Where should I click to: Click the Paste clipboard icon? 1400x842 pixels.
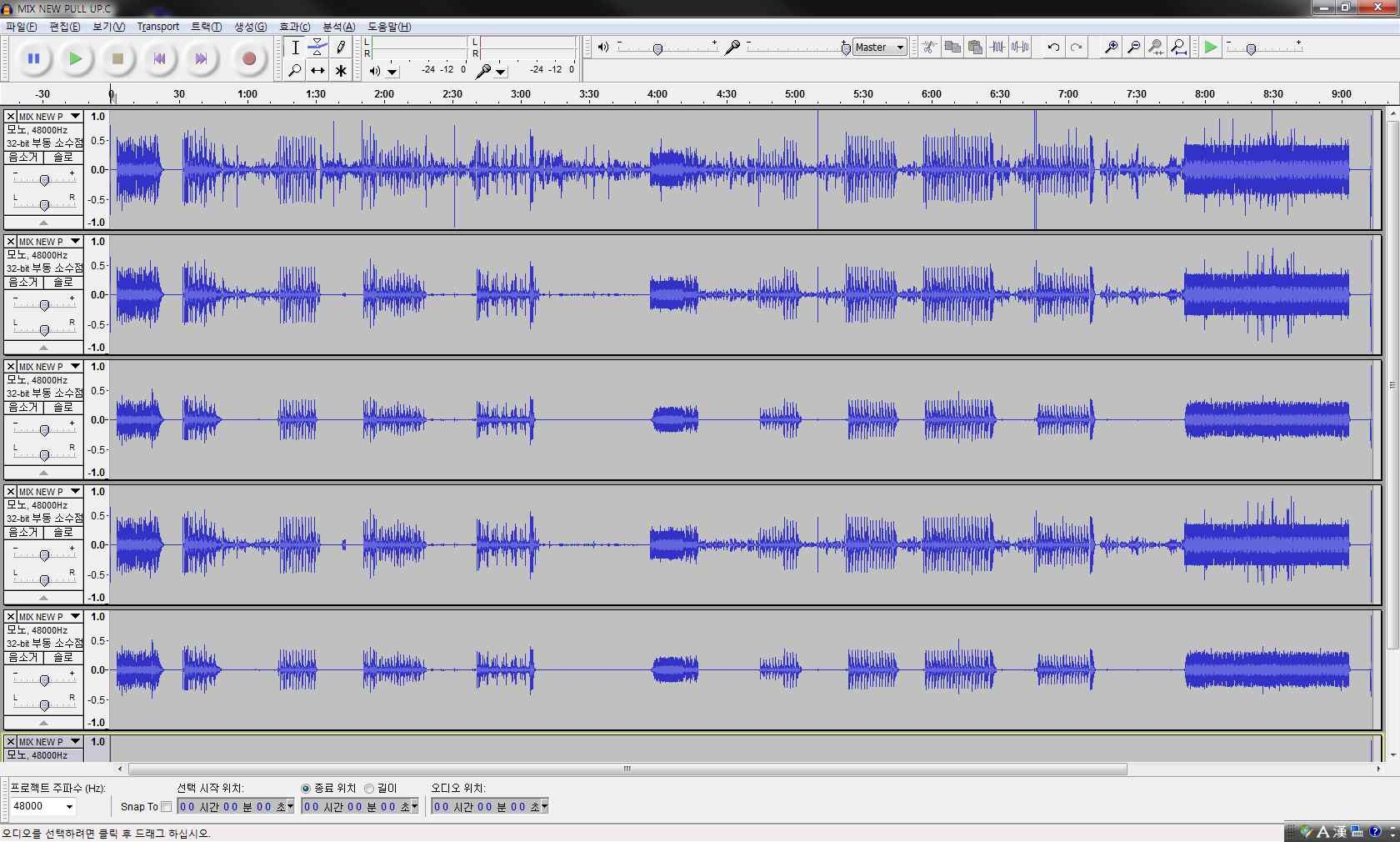[x=975, y=47]
